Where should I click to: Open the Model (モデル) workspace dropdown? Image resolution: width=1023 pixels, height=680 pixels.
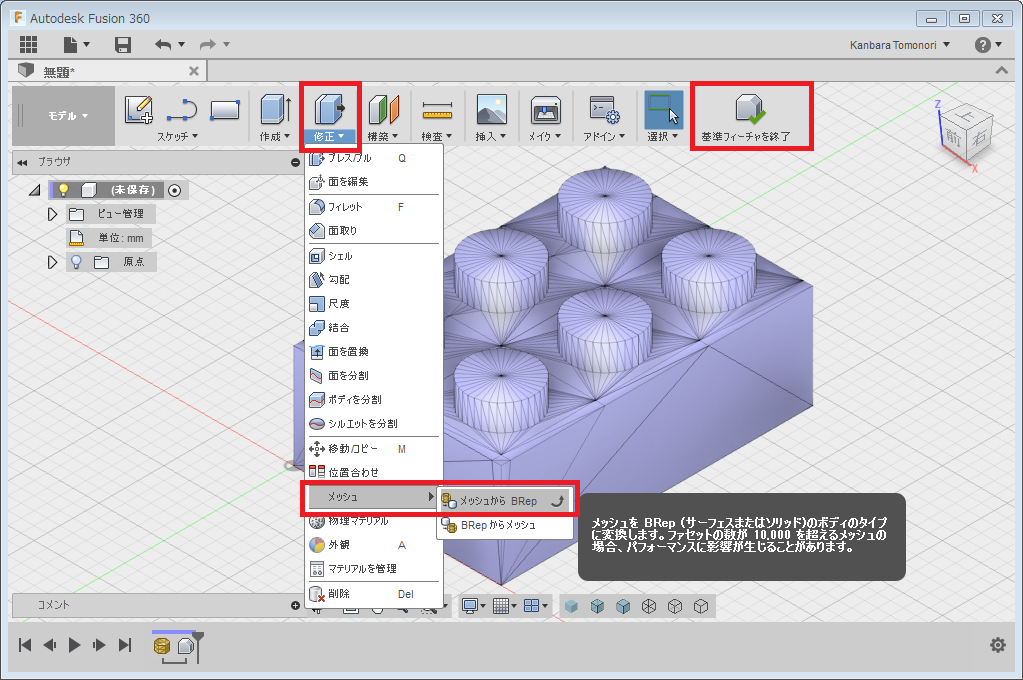pyautogui.click(x=67, y=116)
